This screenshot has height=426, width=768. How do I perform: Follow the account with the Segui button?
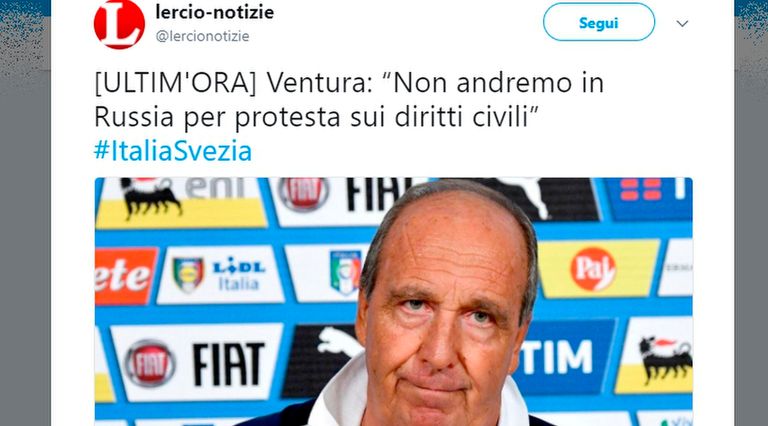click(x=599, y=23)
